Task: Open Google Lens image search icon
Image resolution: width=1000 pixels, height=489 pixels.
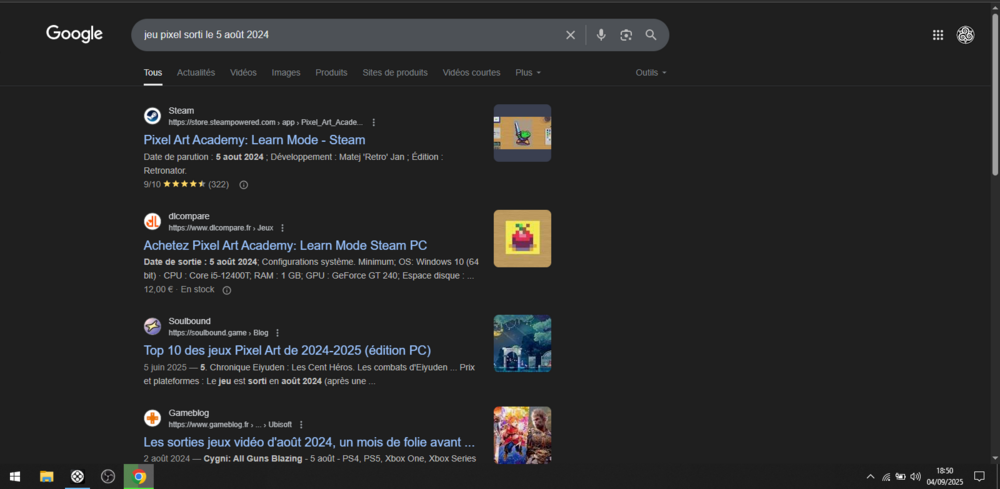Action: (x=626, y=35)
